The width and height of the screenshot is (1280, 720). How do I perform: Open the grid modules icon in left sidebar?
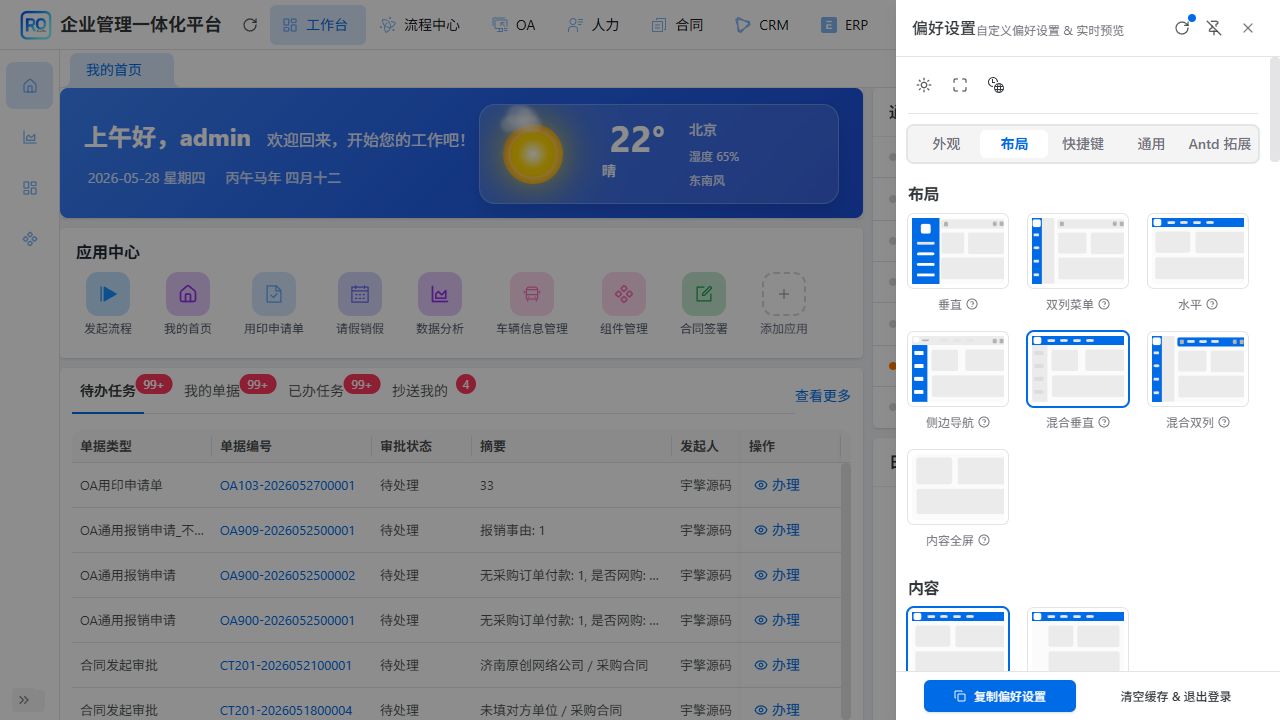(x=30, y=188)
